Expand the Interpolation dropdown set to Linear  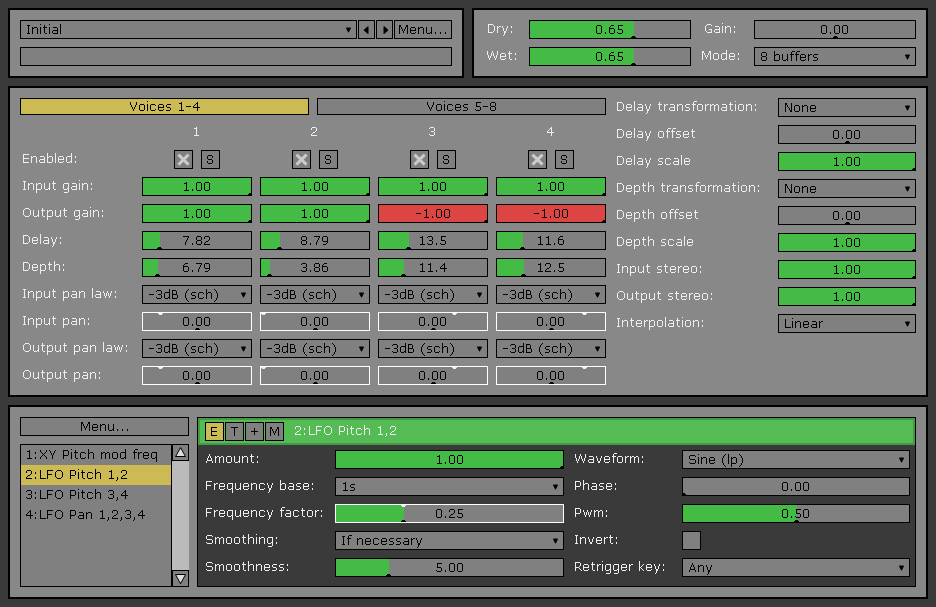846,324
